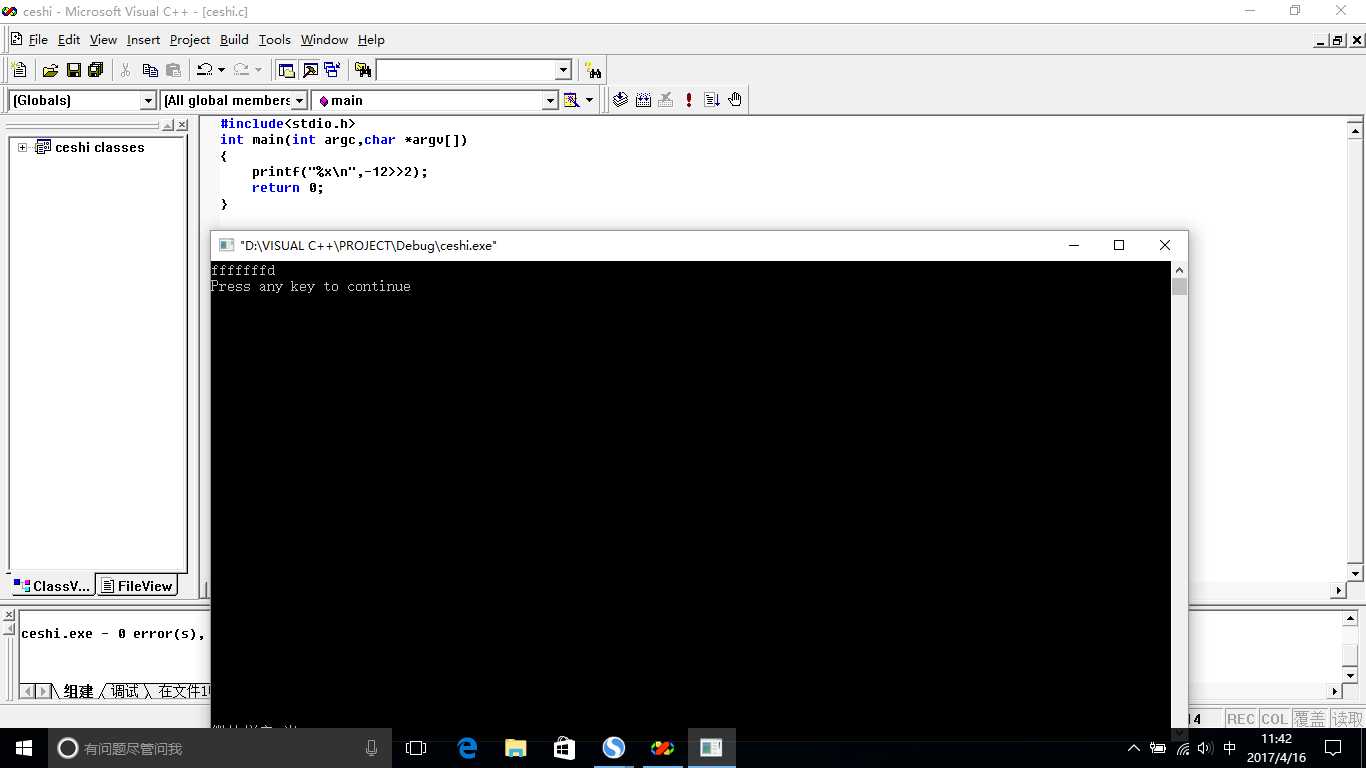The width and height of the screenshot is (1366, 768).
Task: Click the Stop Build icon
Action: click(666, 100)
